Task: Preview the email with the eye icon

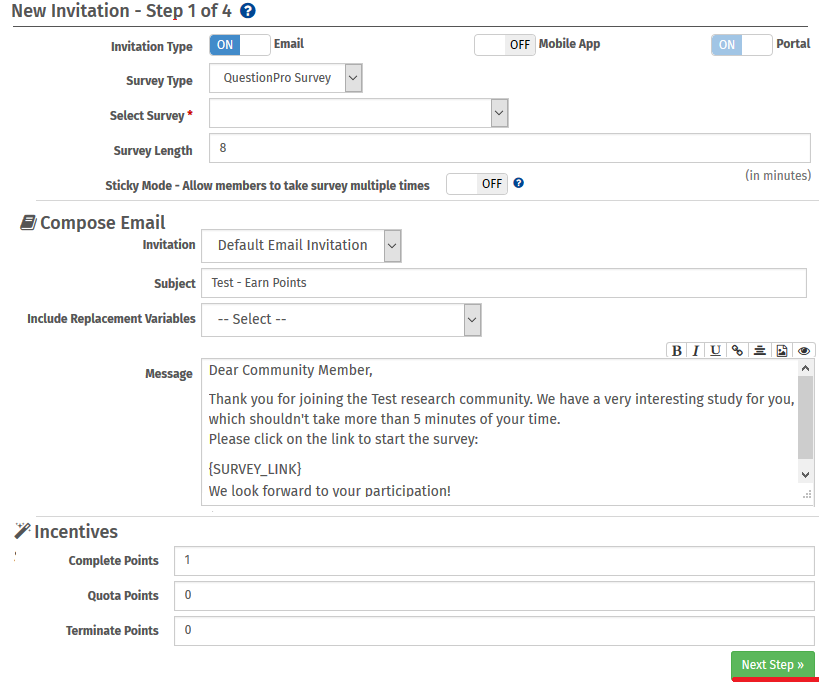Action: coord(803,350)
